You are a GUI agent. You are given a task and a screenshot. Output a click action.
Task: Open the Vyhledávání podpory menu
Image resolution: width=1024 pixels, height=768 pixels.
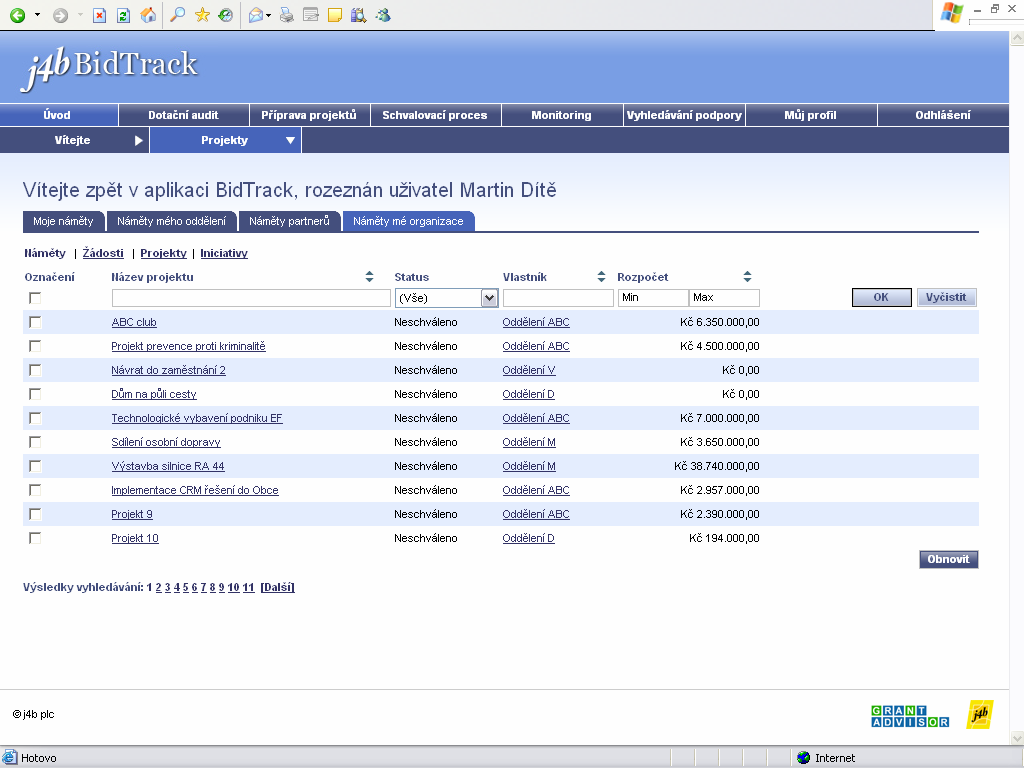point(684,115)
